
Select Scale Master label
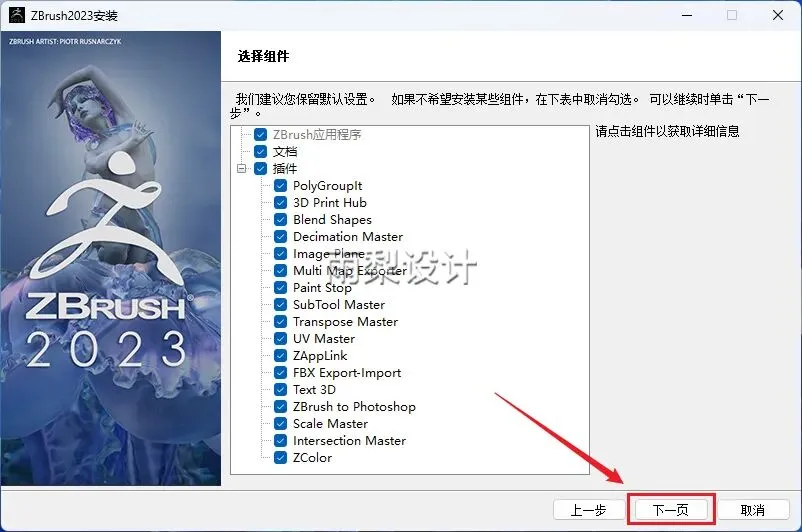(330, 424)
